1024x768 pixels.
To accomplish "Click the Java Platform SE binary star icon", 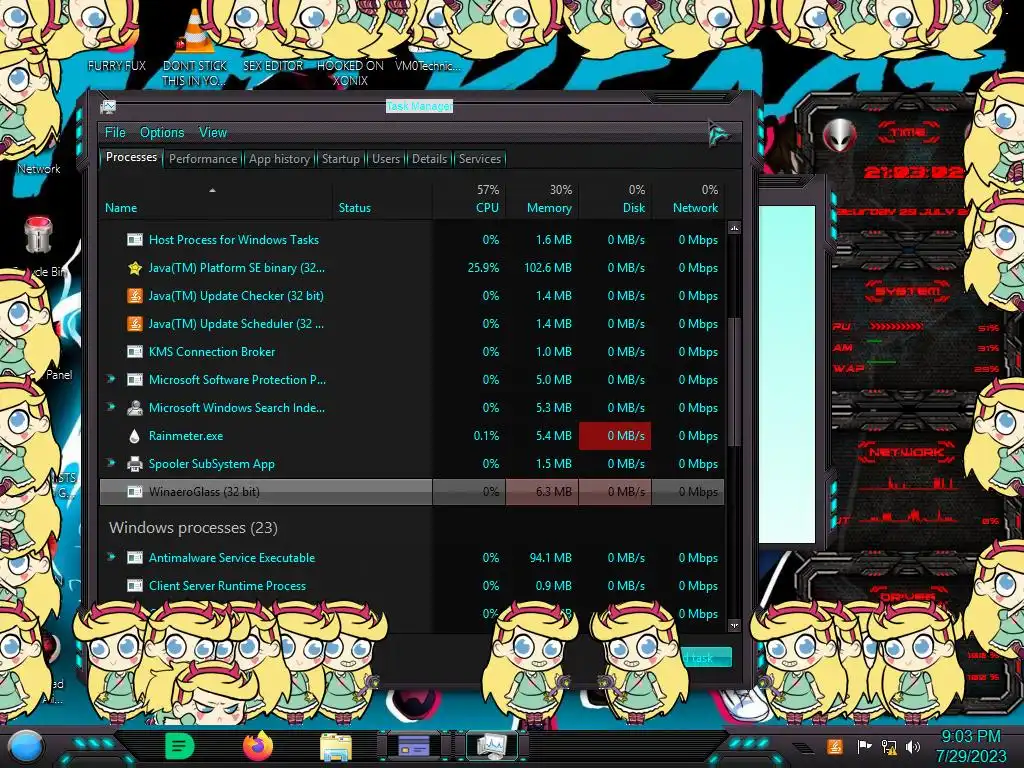I will point(135,268).
